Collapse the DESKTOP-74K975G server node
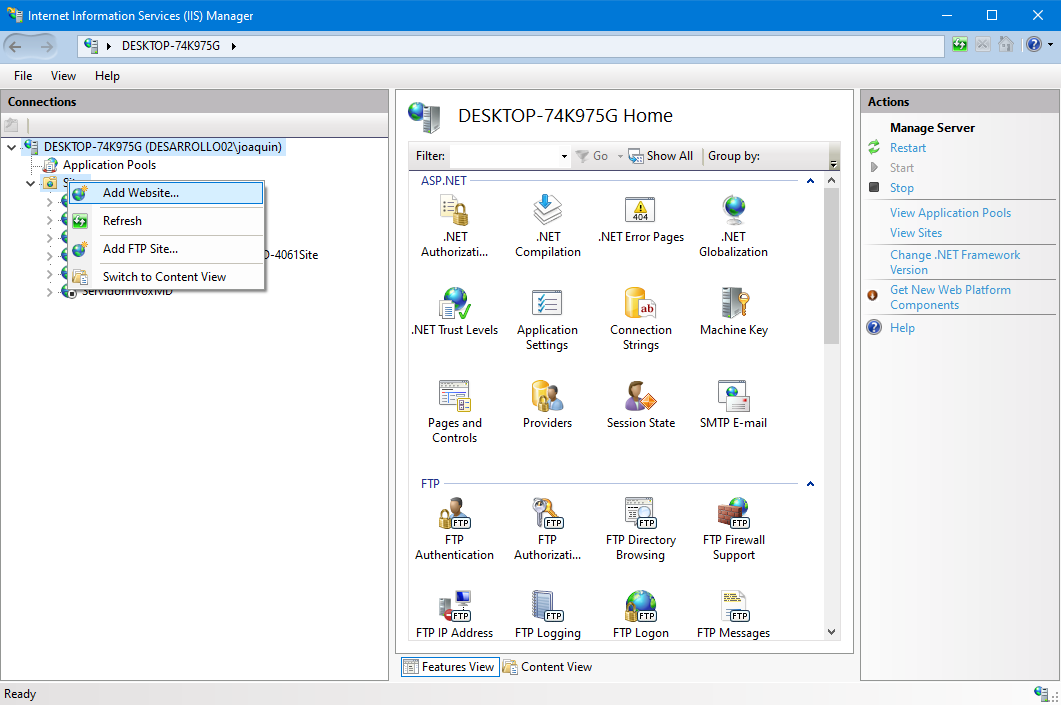This screenshot has height=705, width=1061. [12, 147]
